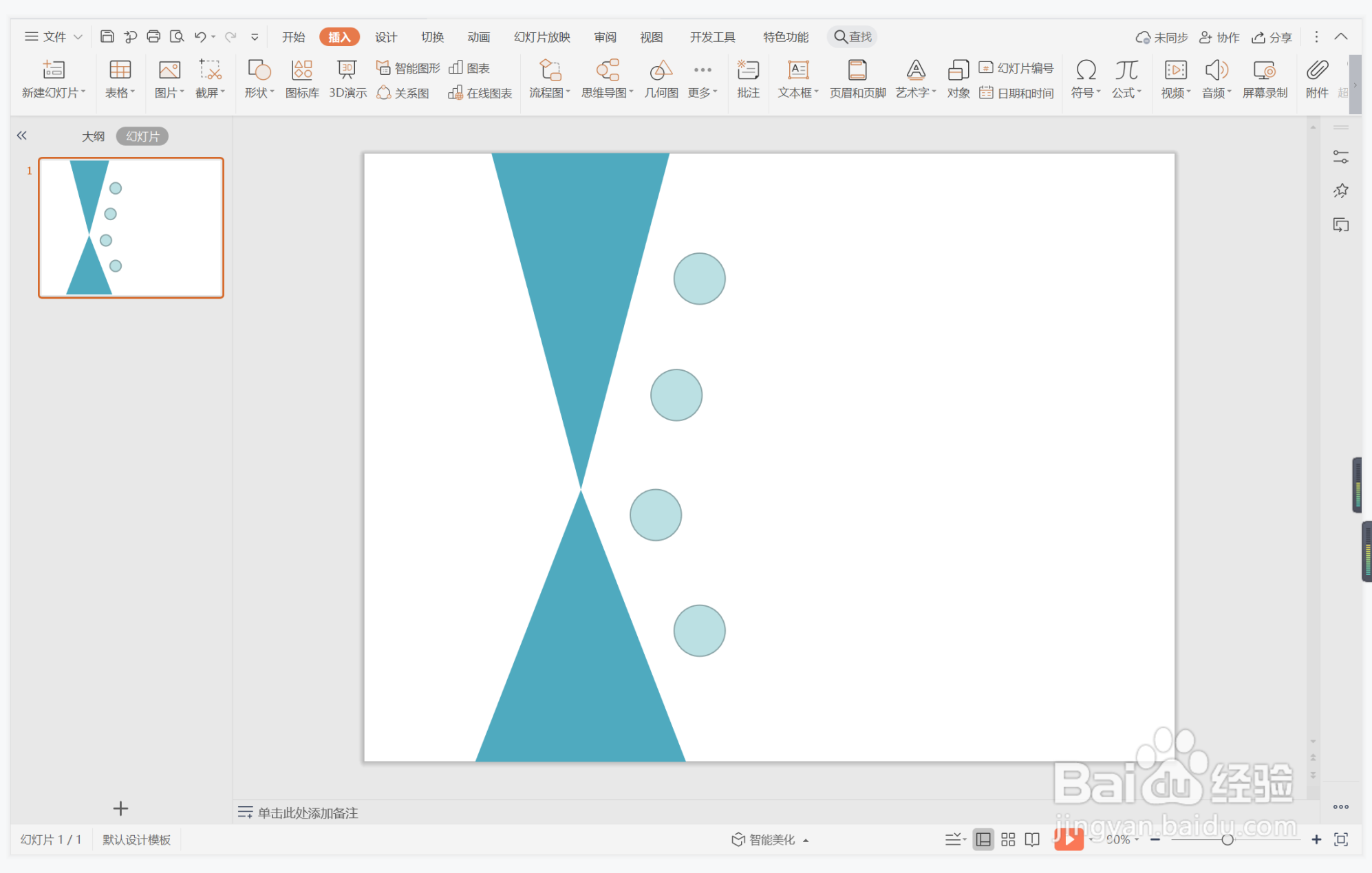Open the 文件 file menu dropdown

(54, 36)
